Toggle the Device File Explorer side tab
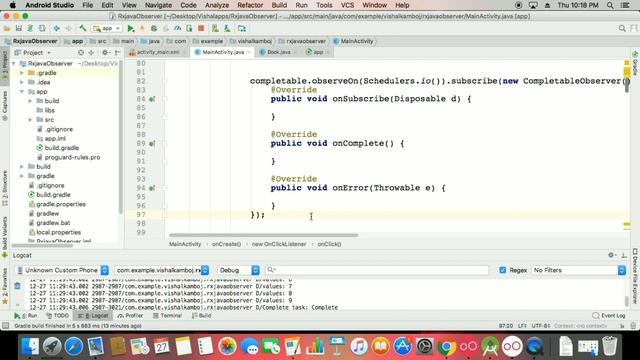640x360 pixels. click(635, 276)
